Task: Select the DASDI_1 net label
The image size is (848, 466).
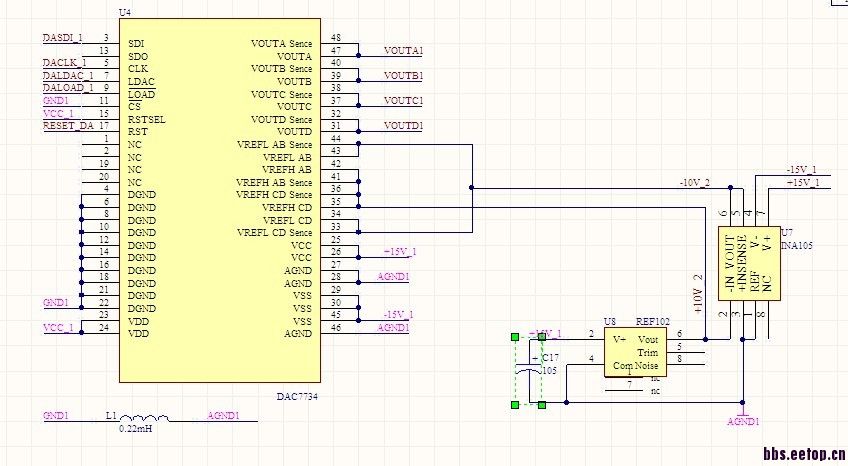Action: pos(63,37)
